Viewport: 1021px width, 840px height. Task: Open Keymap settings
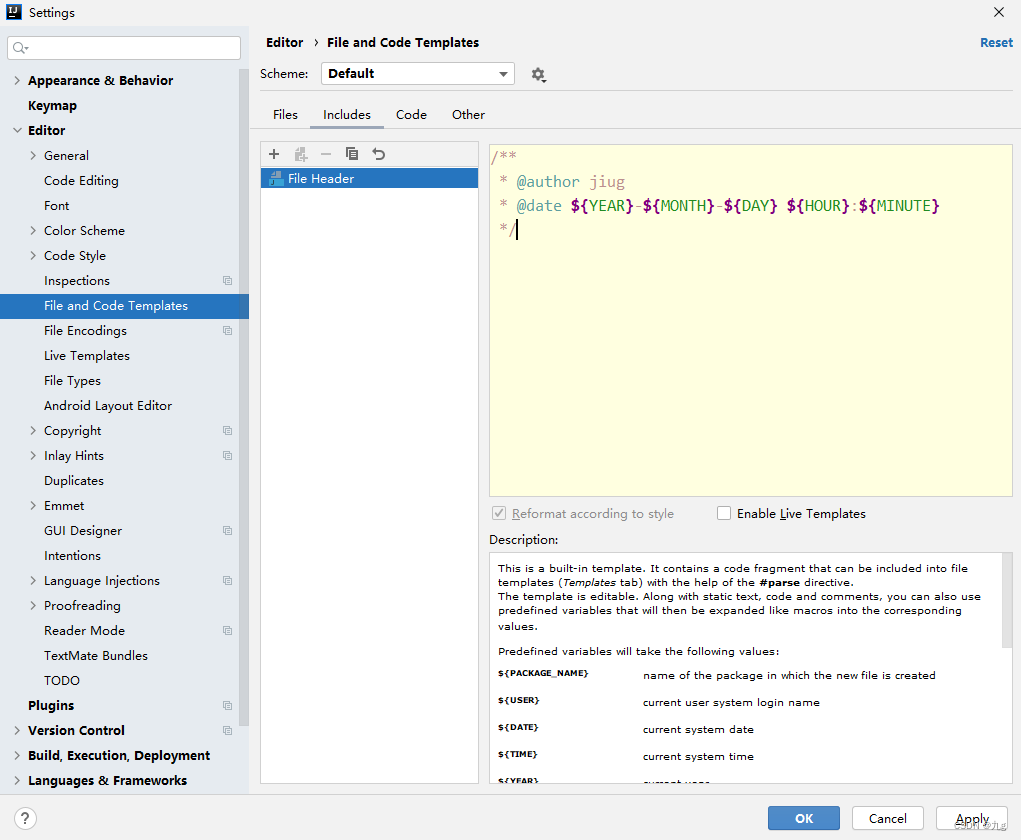point(52,105)
